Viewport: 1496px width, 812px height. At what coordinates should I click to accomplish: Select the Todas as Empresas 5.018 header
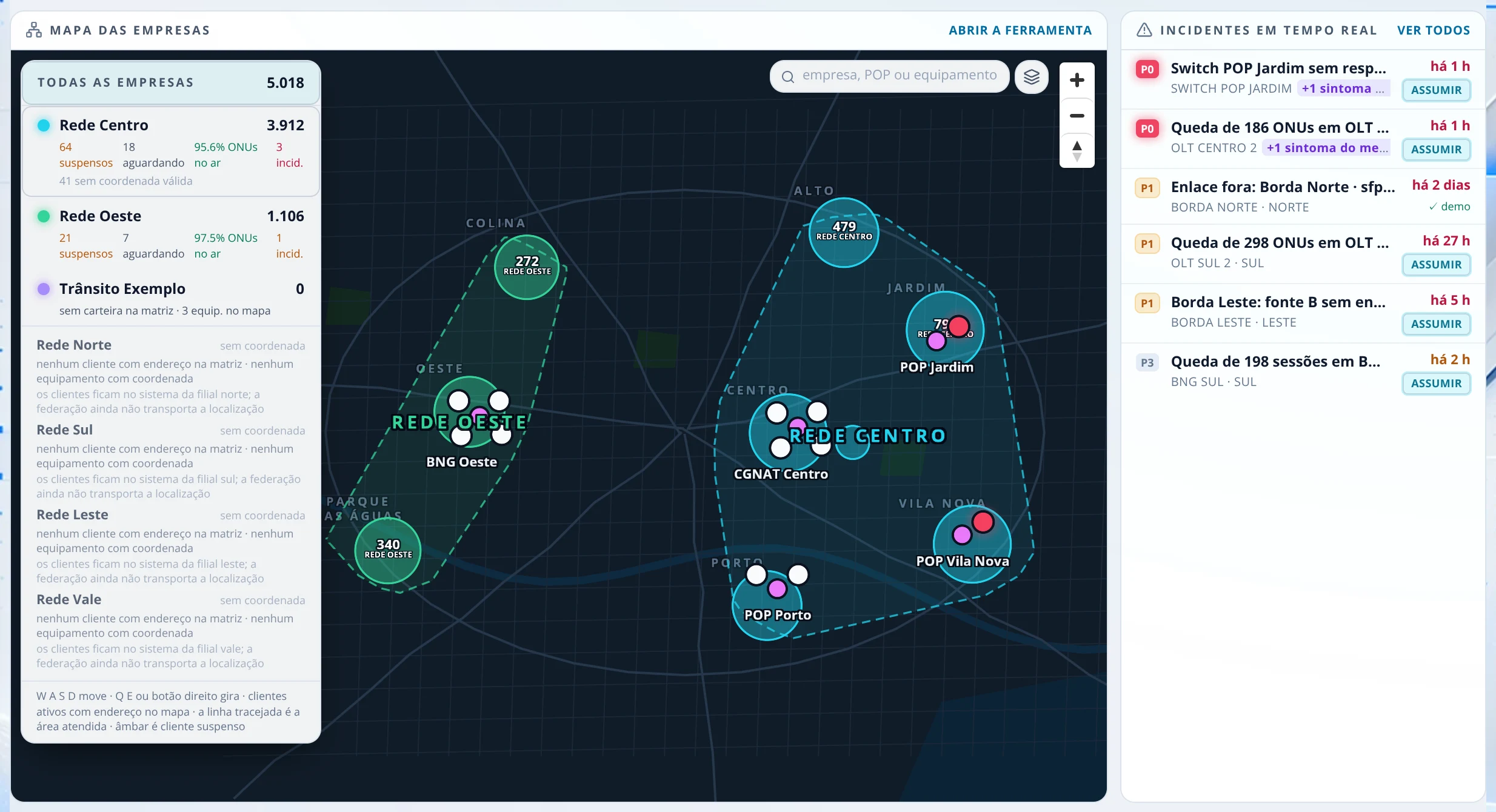[171, 82]
